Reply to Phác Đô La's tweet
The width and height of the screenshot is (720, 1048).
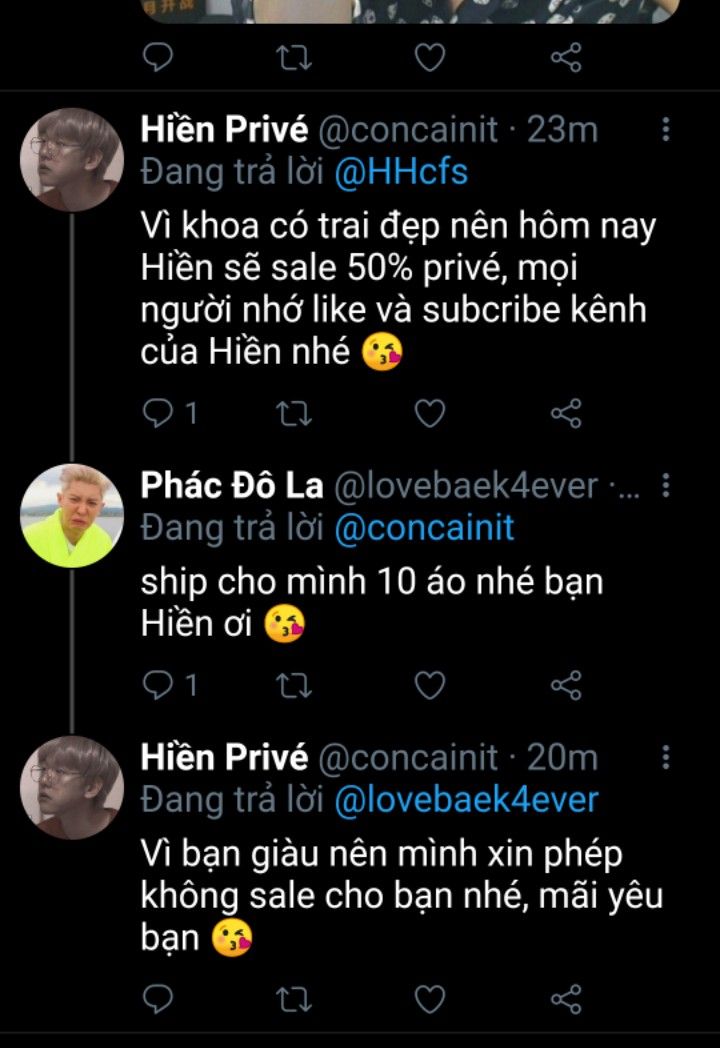[x=159, y=685]
